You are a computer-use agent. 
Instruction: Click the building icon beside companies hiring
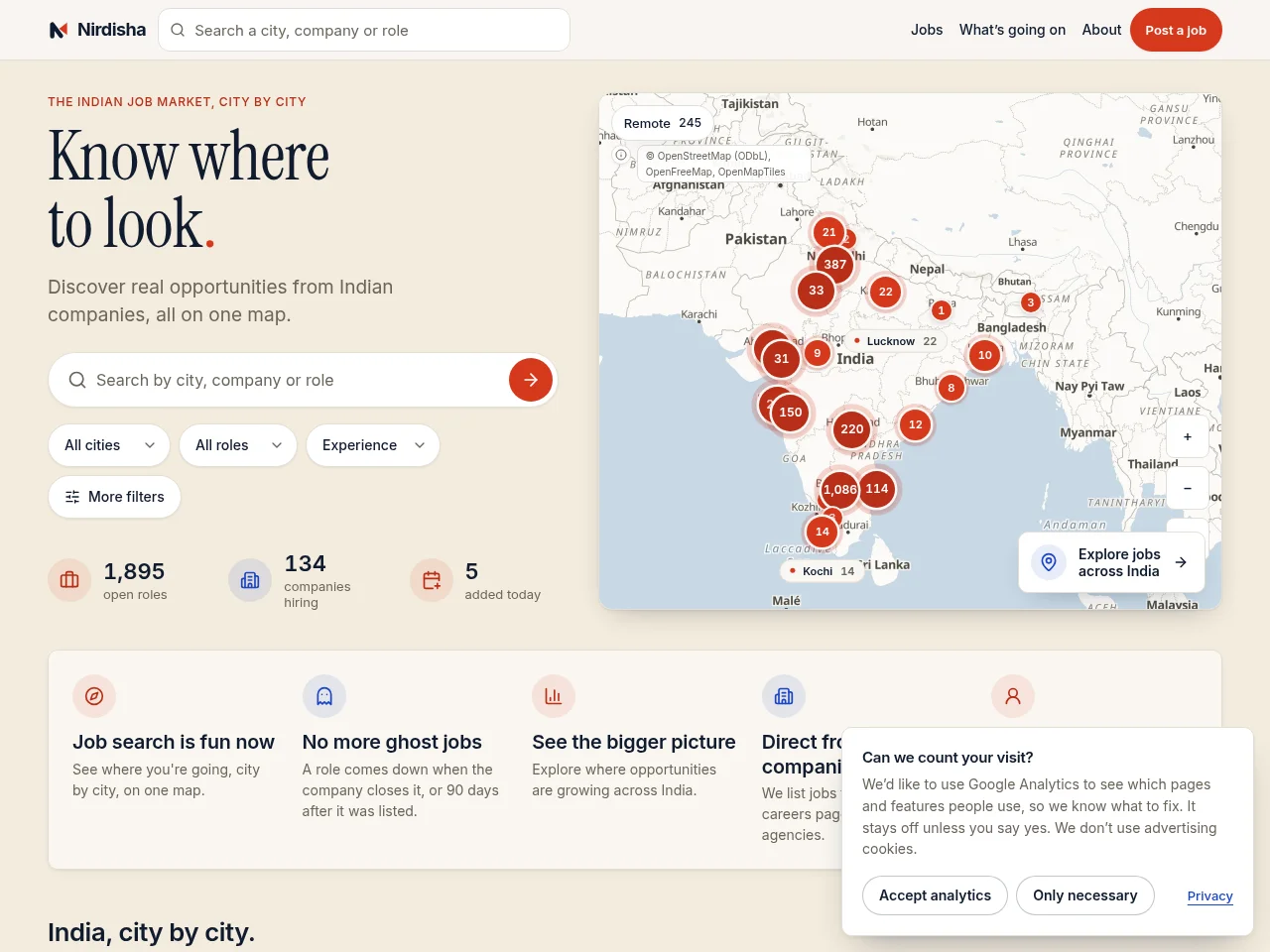250,580
